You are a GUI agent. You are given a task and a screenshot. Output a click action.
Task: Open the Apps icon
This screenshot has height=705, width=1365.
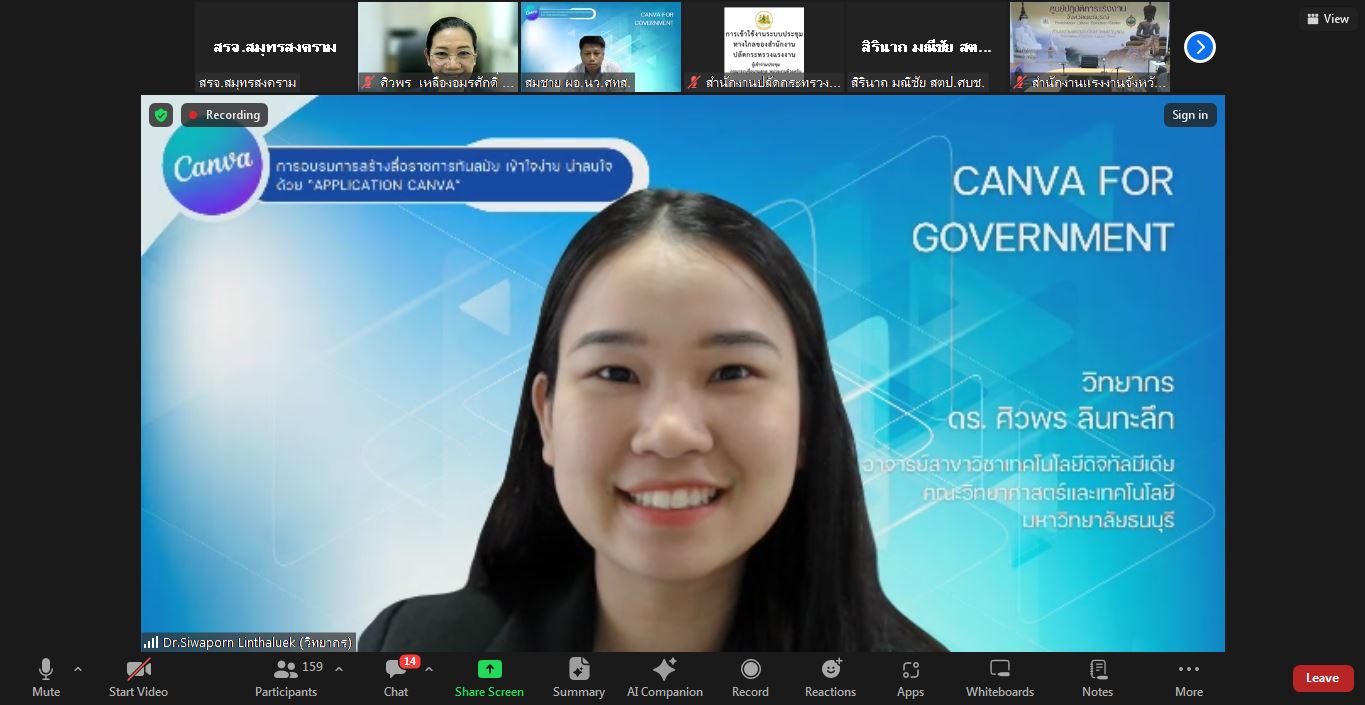[910, 669]
